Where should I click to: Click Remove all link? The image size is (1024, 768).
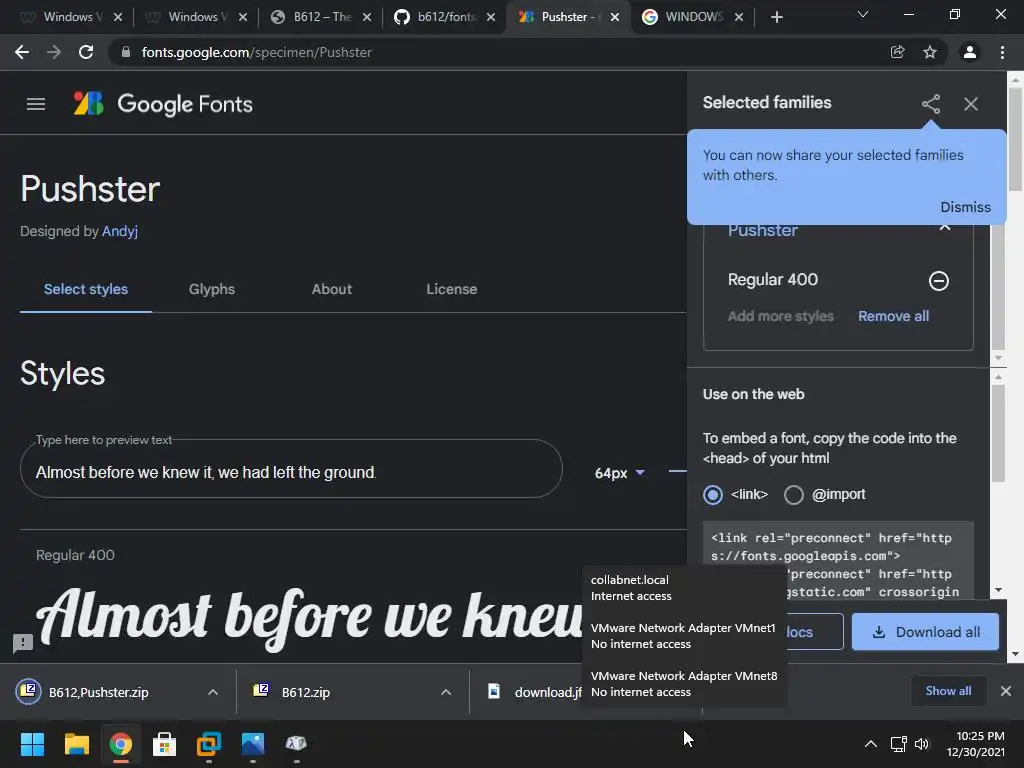click(x=893, y=316)
